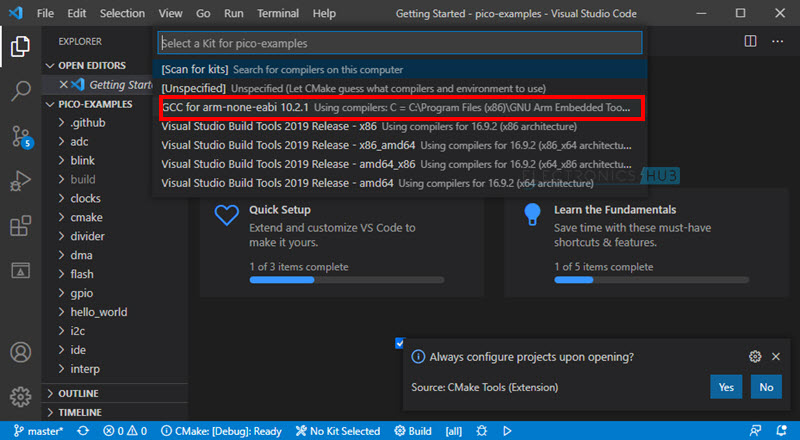Click the notification settings gear icon
This screenshot has height=440, width=800.
(x=755, y=356)
